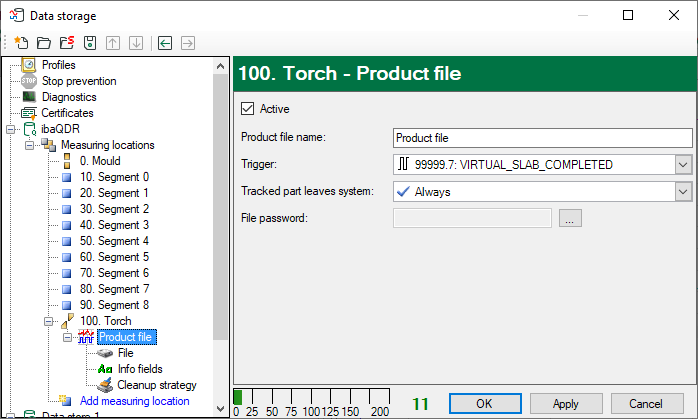The image size is (698, 419).
Task: Click the blue square beside 10. Segment 0
Action: (x=67, y=178)
